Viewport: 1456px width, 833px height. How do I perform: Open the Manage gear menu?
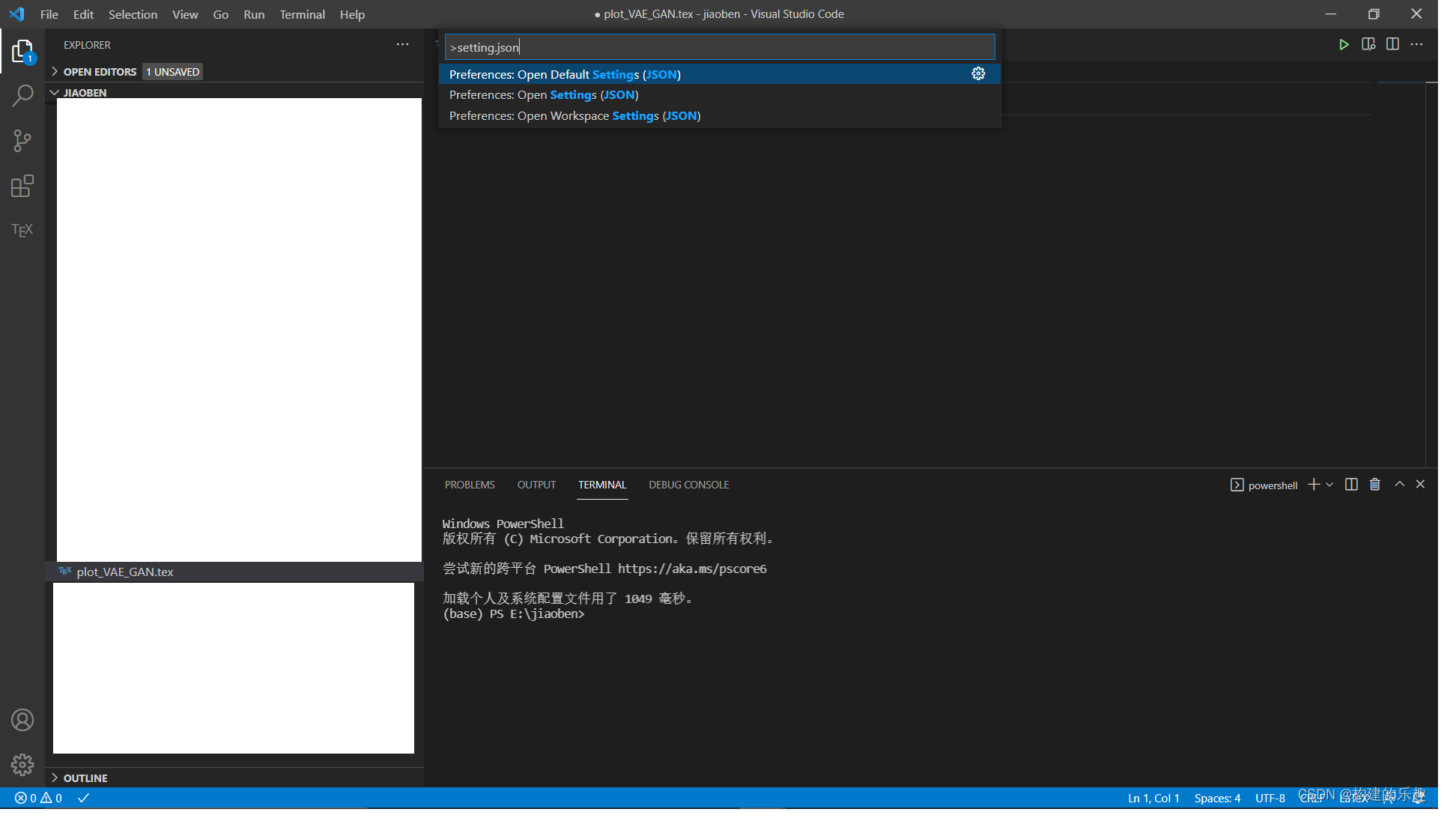pyautogui.click(x=22, y=764)
